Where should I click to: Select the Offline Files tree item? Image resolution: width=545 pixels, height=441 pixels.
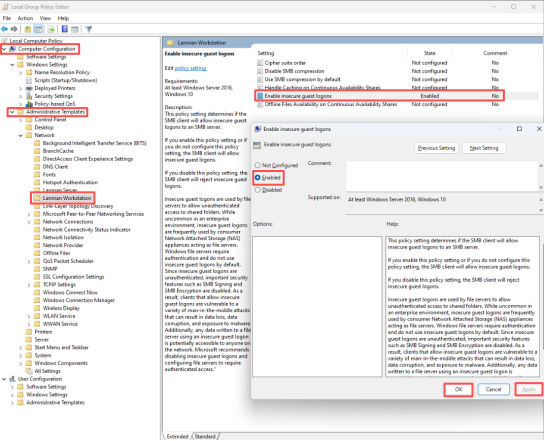56,253
